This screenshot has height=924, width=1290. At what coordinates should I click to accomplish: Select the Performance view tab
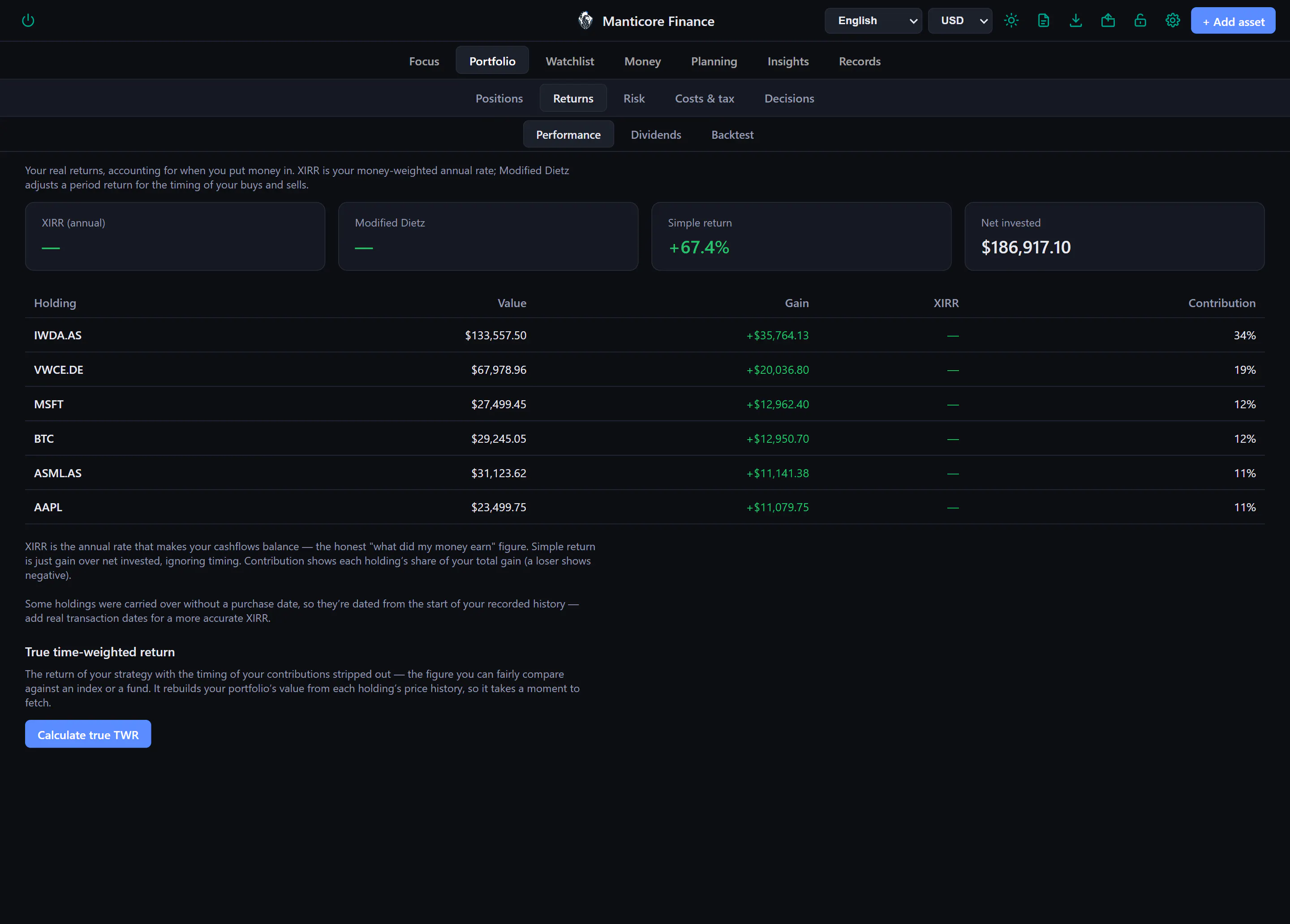[568, 134]
